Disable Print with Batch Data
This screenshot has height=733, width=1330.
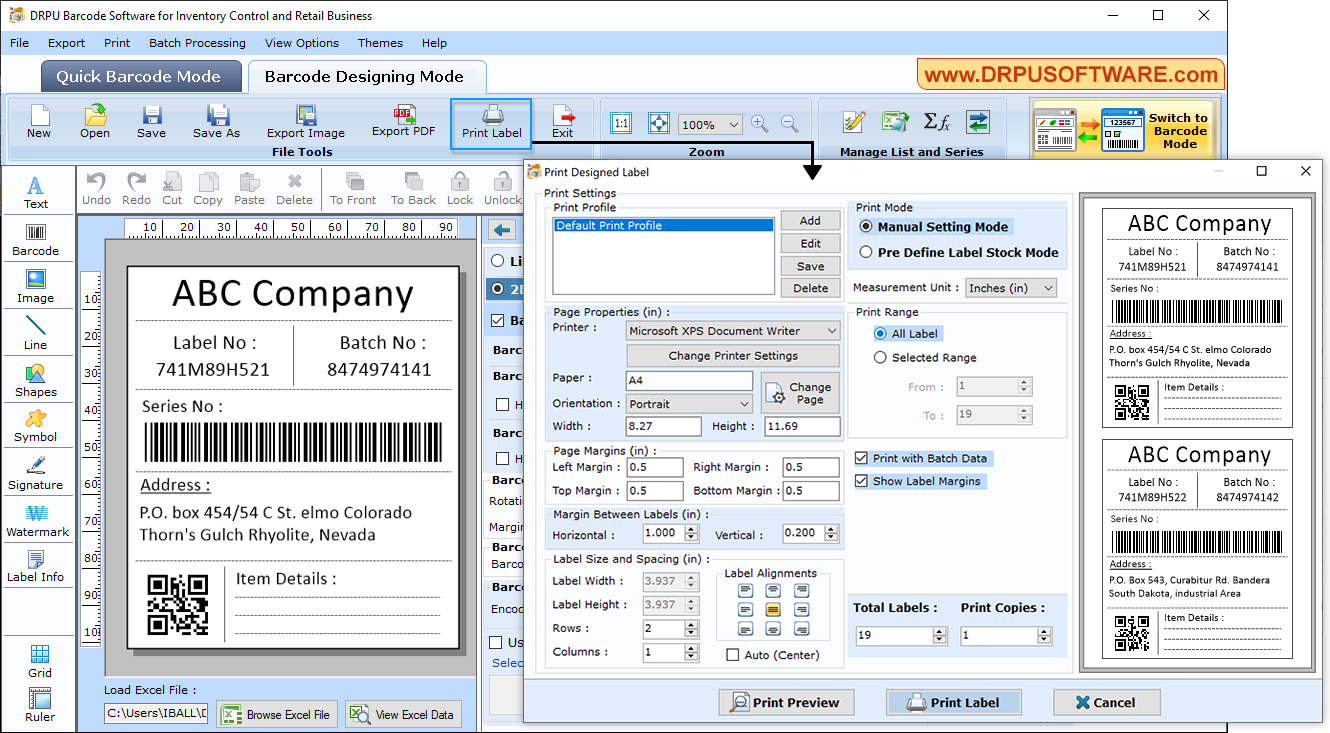click(862, 457)
